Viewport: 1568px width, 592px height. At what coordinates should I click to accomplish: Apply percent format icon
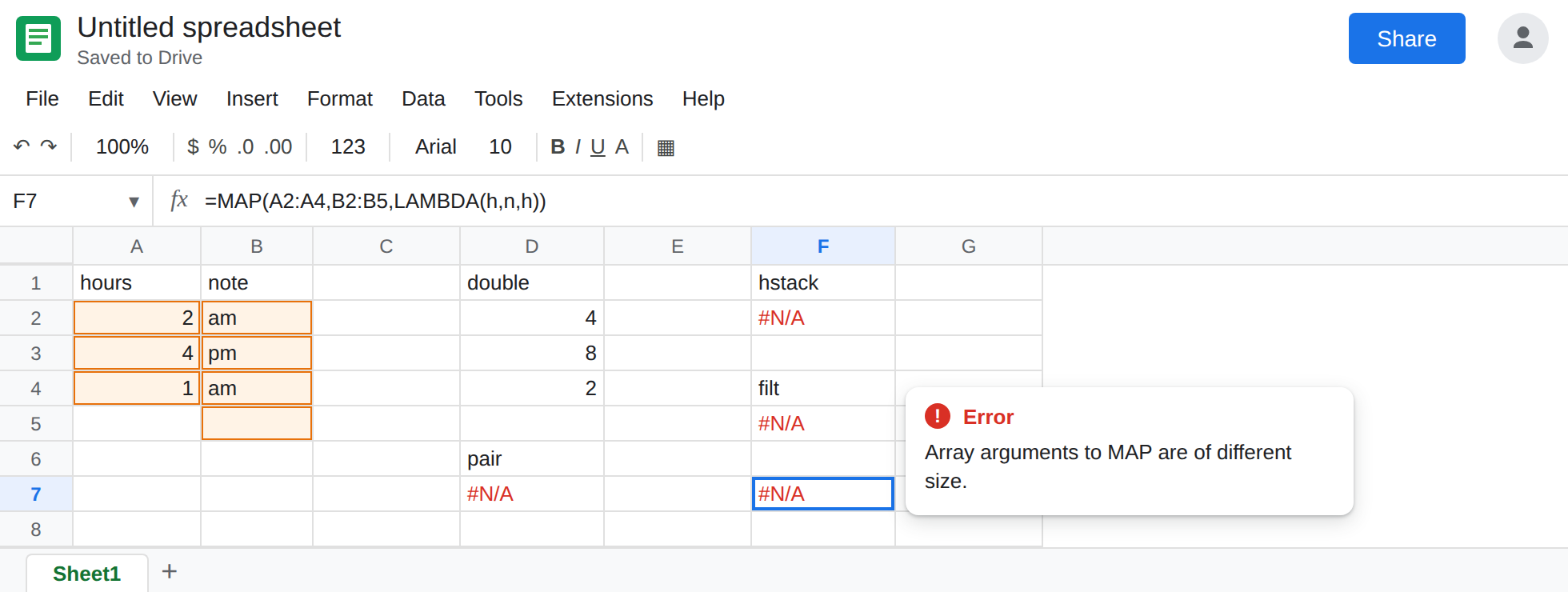(x=218, y=146)
